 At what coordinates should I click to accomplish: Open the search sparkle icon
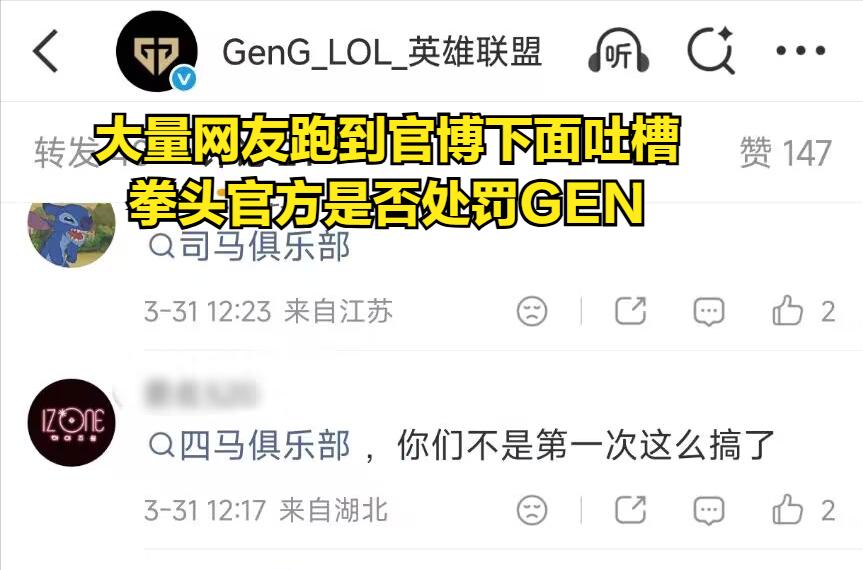711,50
